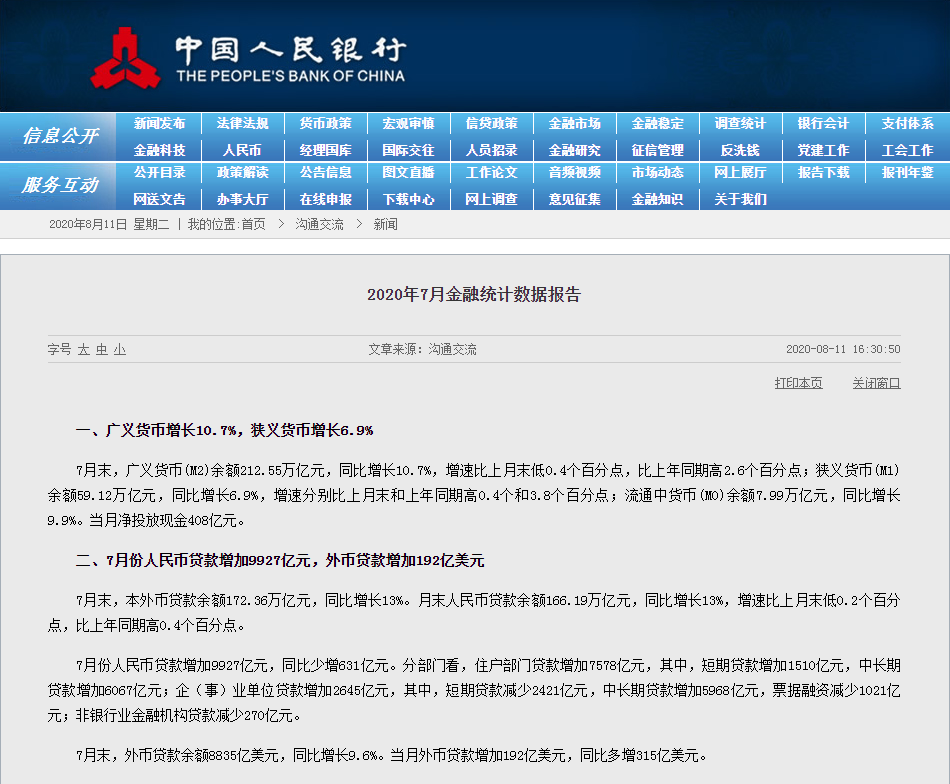The width and height of the screenshot is (950, 784).
Task: Set font size to medium (中)
Action: coord(102,350)
